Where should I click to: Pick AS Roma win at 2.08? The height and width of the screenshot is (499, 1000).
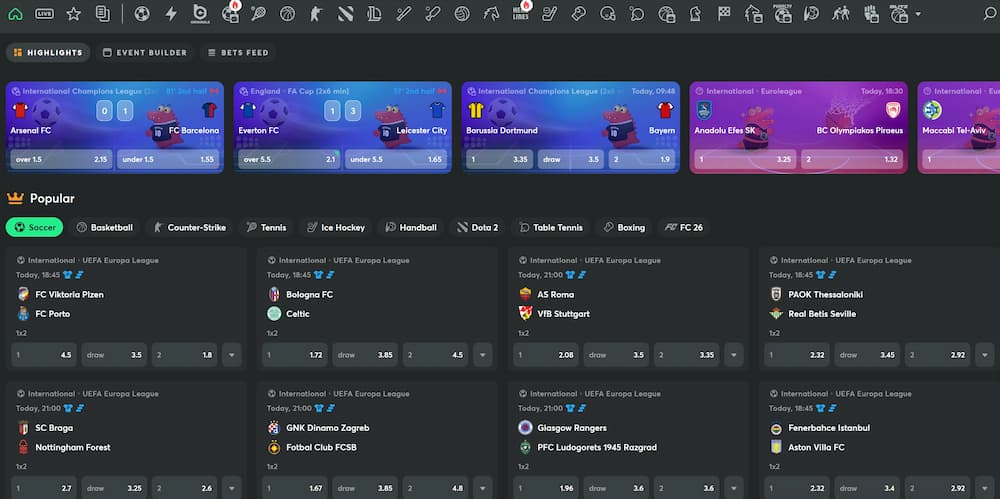click(546, 355)
